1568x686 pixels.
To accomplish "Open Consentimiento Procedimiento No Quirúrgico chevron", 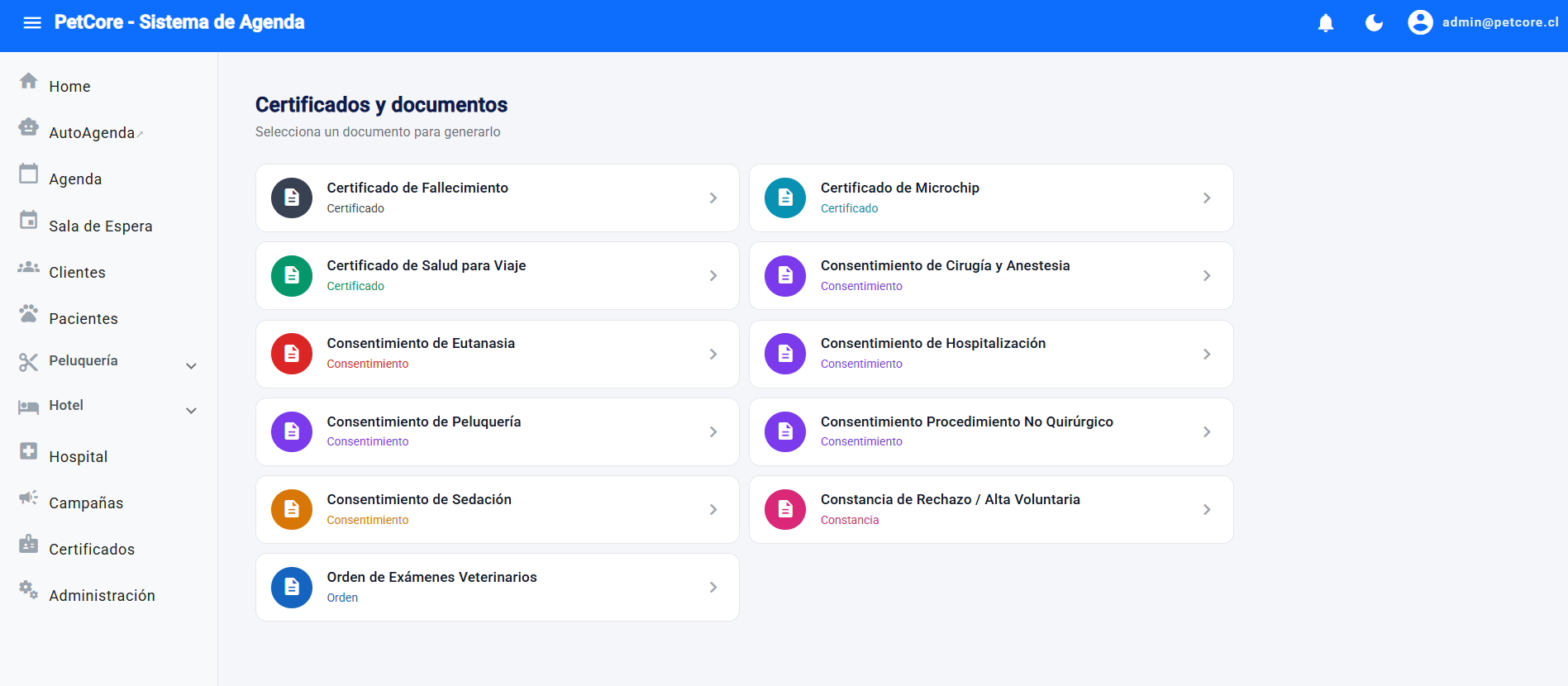I will pyautogui.click(x=1207, y=431).
